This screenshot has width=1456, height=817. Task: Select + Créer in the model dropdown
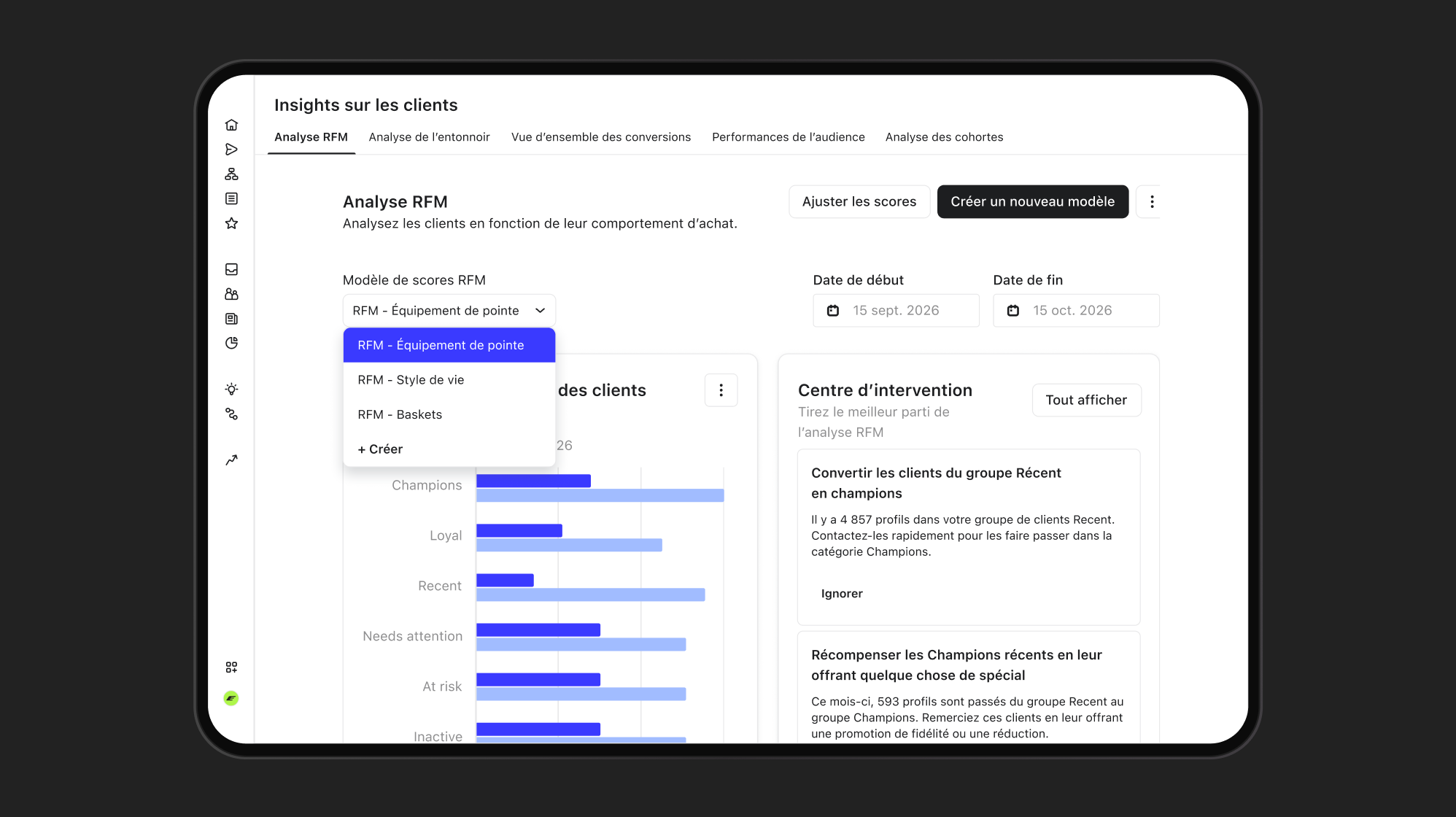coord(449,449)
